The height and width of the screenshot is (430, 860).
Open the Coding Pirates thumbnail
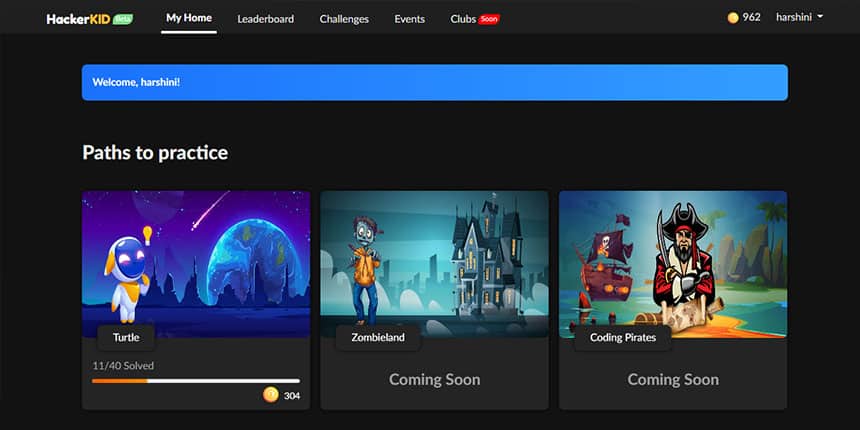673,264
